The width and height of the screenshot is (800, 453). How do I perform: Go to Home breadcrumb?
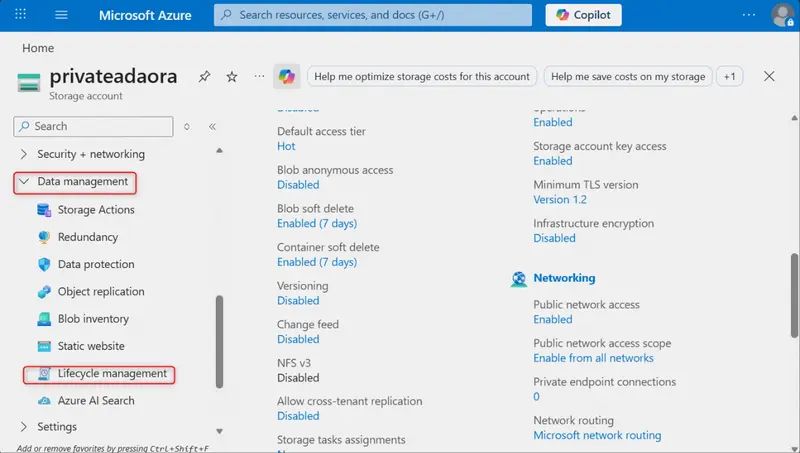click(x=38, y=48)
